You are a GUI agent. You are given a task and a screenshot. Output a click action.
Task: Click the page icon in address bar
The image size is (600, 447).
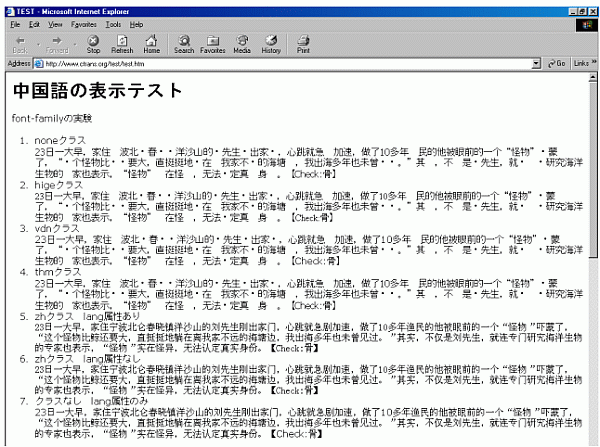(x=39, y=64)
